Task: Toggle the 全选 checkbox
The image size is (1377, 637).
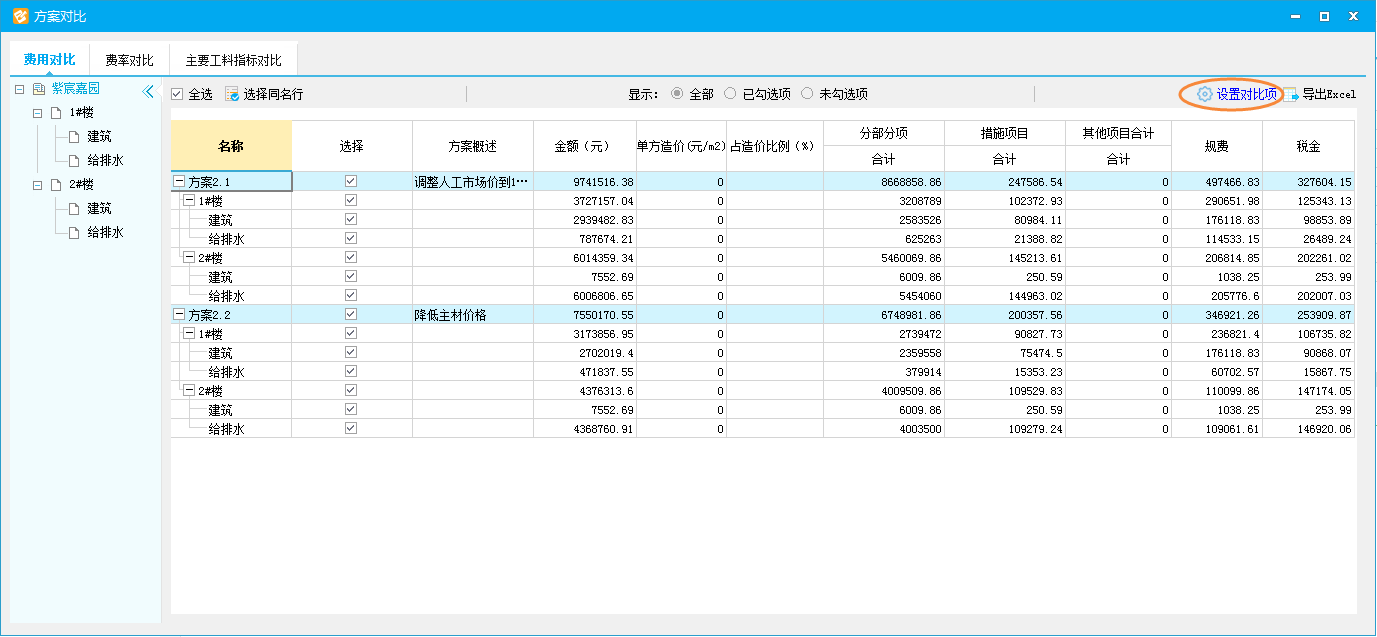Action: 177,94
